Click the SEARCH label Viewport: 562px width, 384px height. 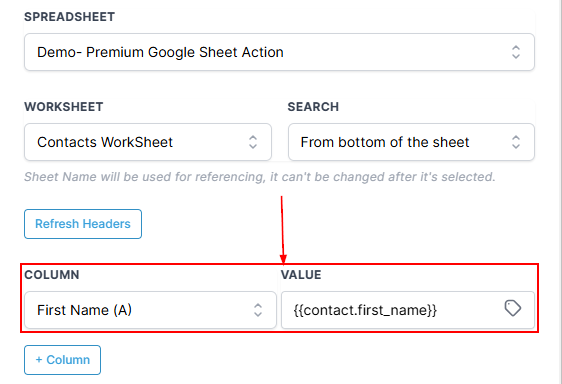pyautogui.click(x=313, y=107)
